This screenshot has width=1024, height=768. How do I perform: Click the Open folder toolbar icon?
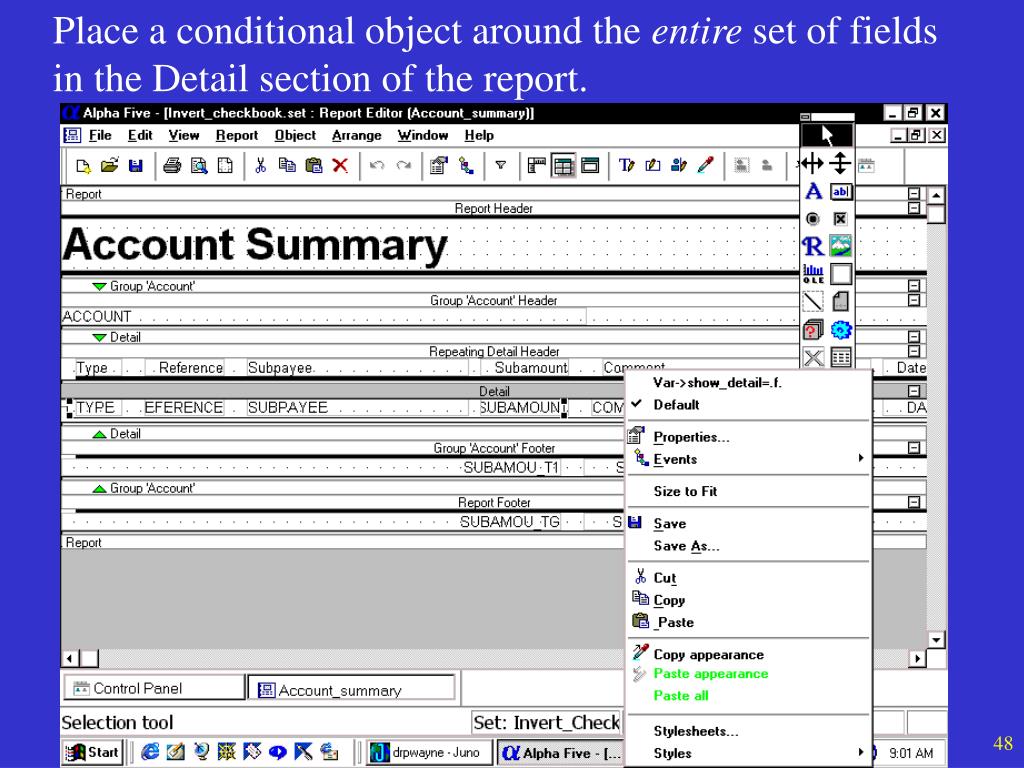[110, 165]
